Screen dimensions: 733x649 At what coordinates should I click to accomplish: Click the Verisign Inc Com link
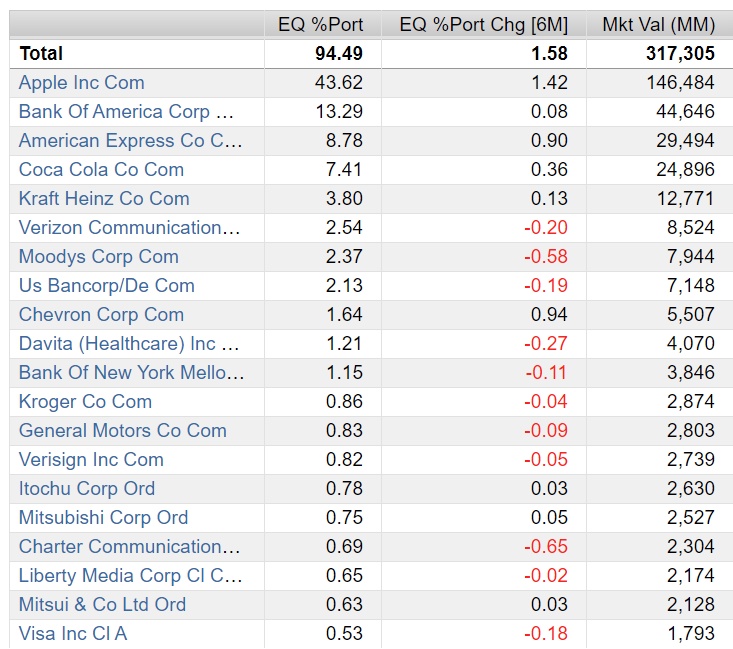[x=91, y=460]
